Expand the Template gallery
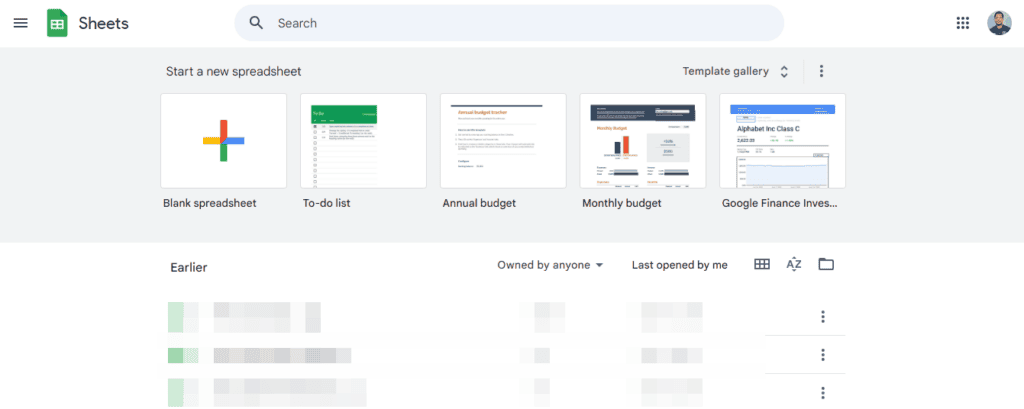This screenshot has height=409, width=1024. click(x=736, y=71)
